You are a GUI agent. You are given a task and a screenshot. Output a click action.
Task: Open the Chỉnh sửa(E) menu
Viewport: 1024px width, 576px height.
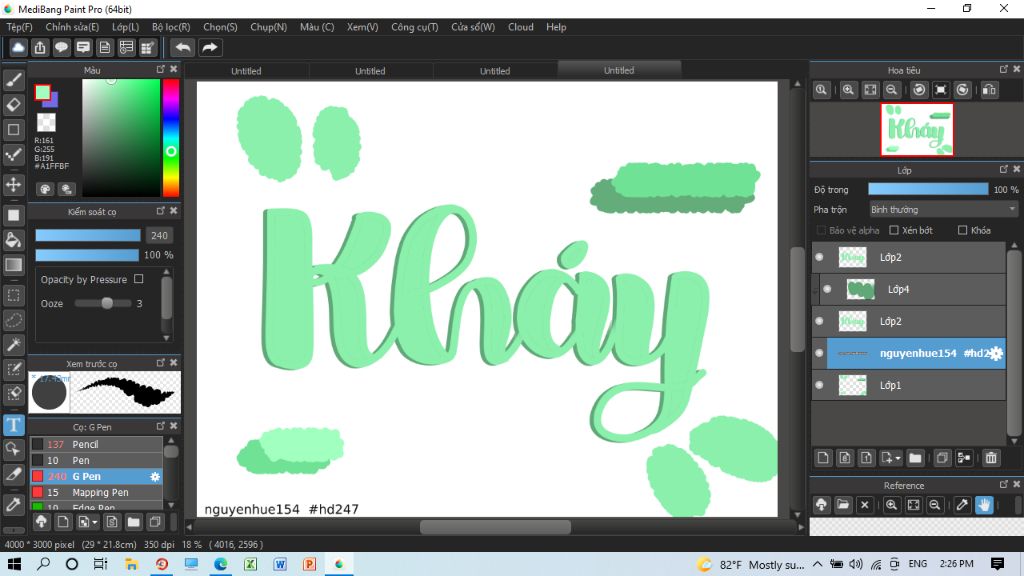coord(72,27)
